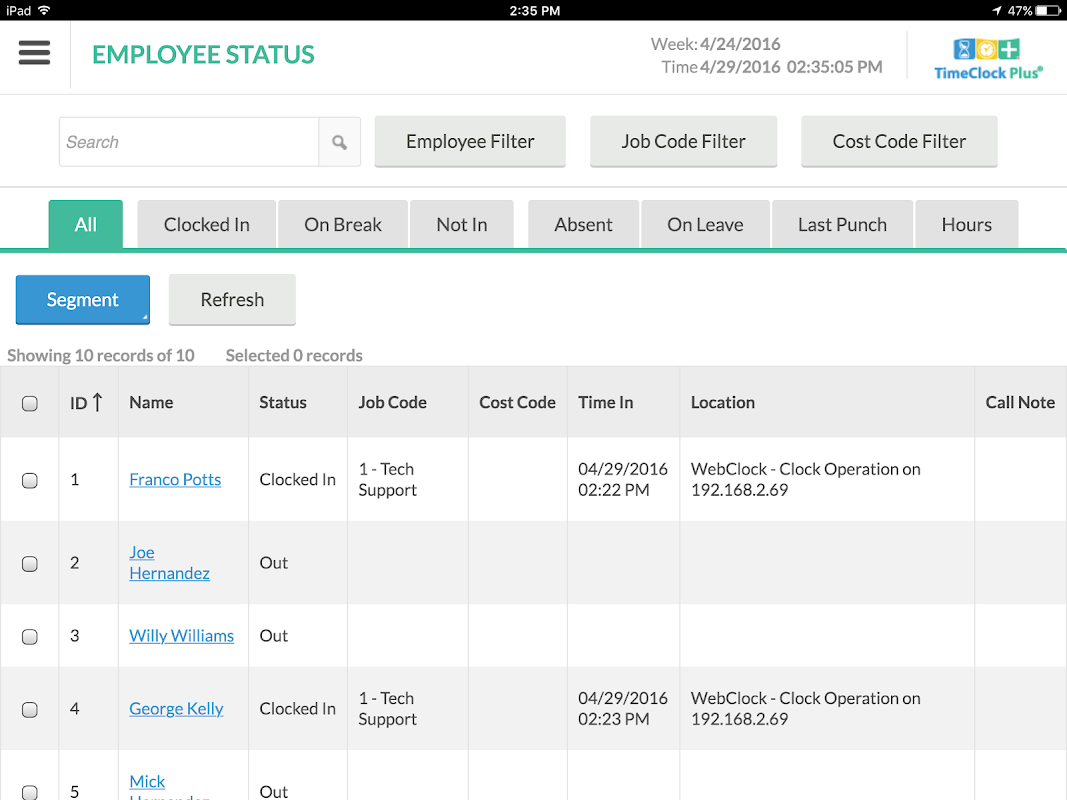1067x800 pixels.
Task: Switch to the Clocked In tab
Action: click(x=206, y=224)
